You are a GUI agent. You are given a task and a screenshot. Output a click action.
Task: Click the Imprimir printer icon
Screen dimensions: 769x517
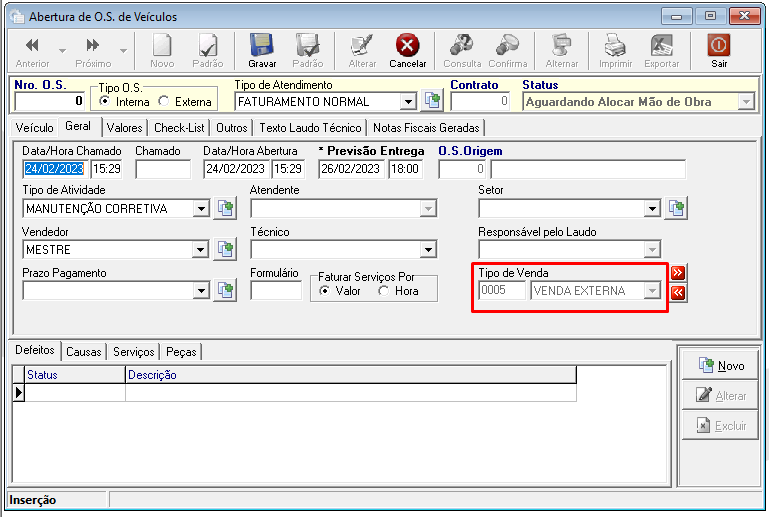pyautogui.click(x=615, y=51)
